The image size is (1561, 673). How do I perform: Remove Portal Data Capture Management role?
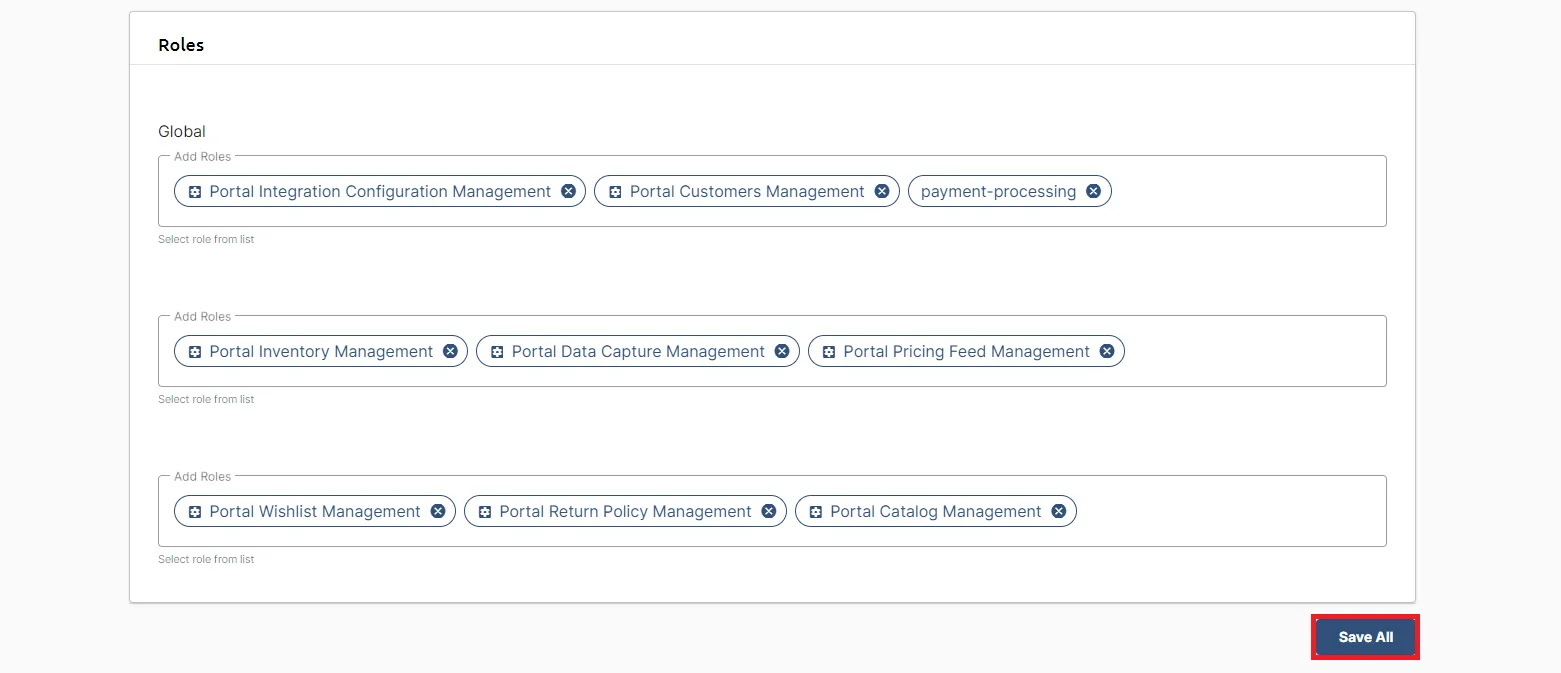click(782, 351)
